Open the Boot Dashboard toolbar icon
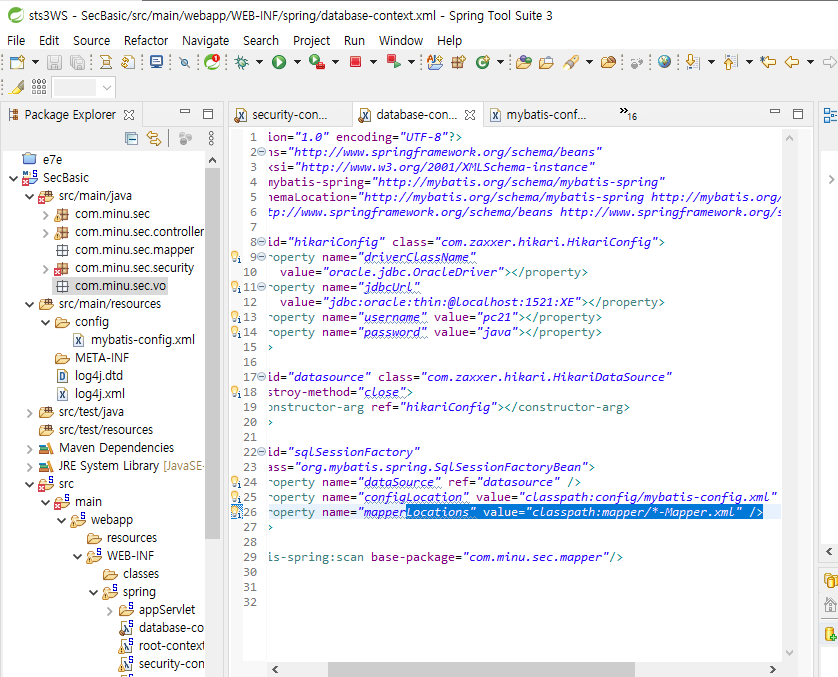 click(x=212, y=63)
